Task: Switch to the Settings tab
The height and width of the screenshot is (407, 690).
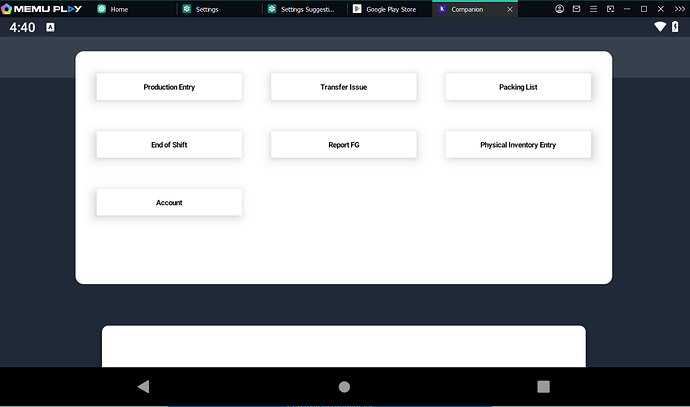Action: pos(219,9)
